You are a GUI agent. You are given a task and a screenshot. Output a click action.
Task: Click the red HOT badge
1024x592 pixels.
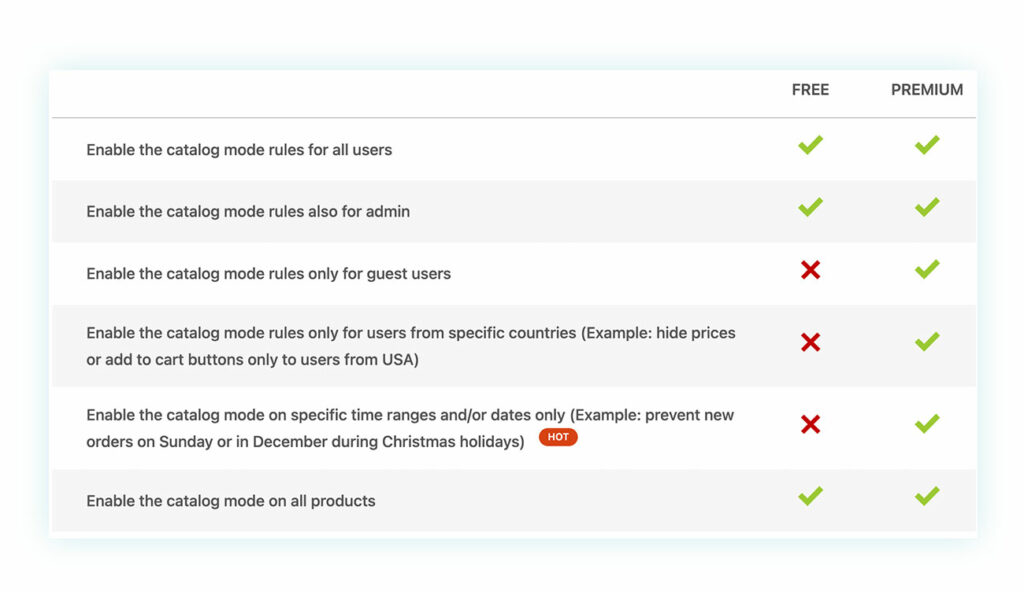[558, 438]
